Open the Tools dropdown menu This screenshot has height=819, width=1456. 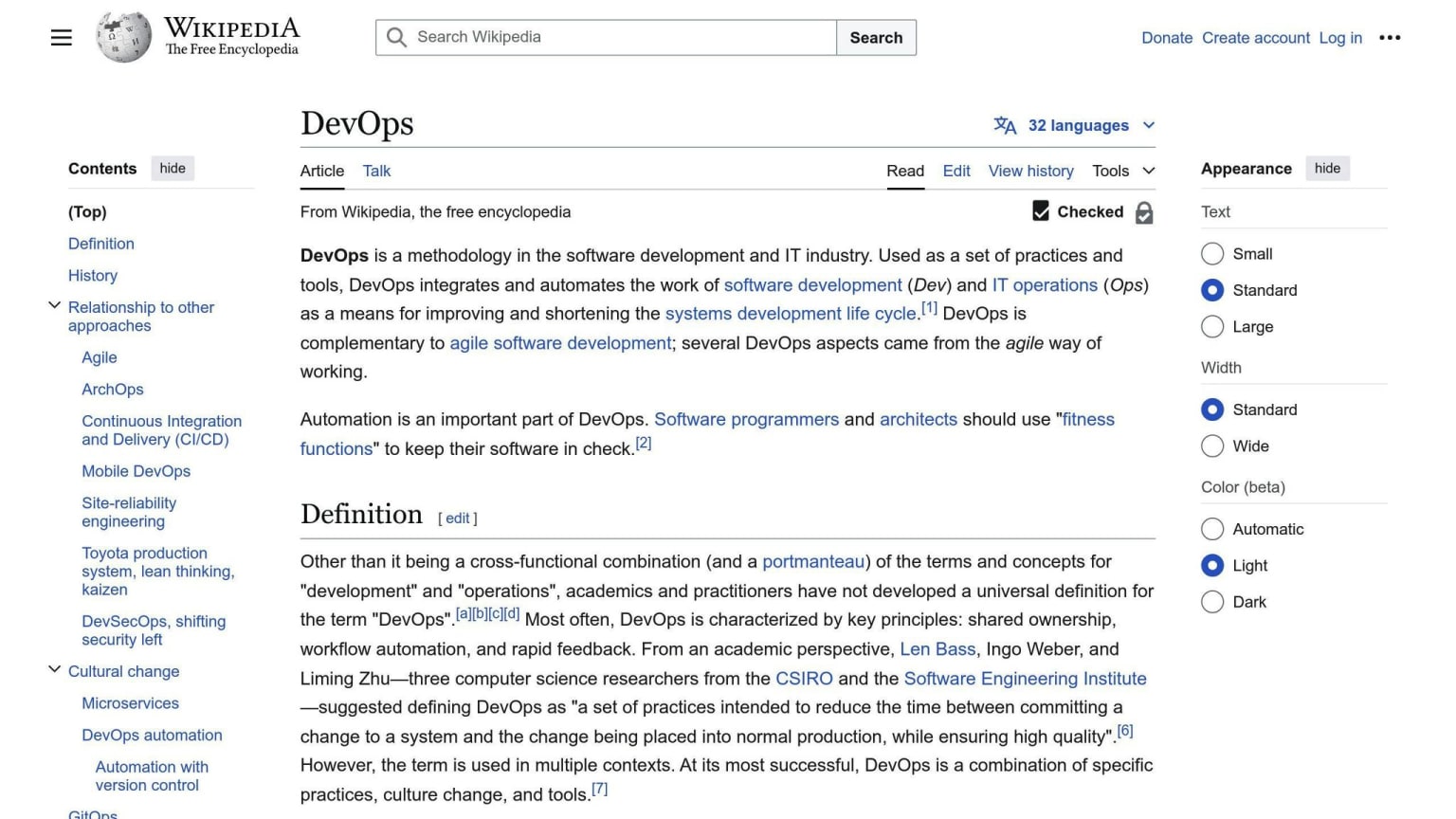point(1123,171)
